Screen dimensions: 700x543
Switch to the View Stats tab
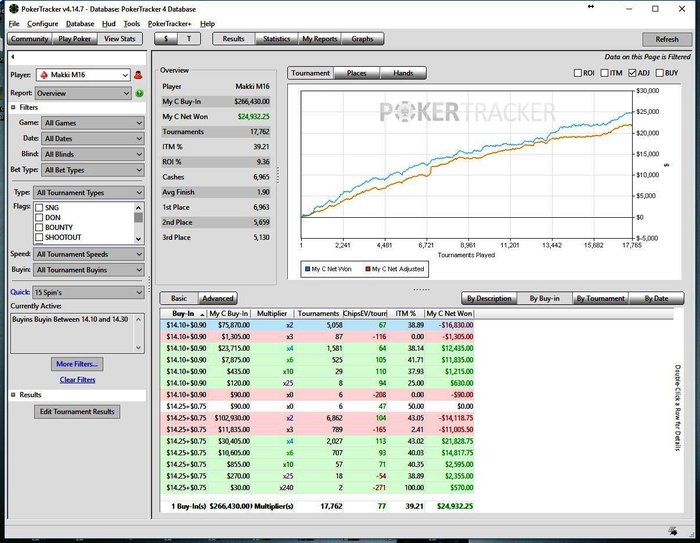(x=120, y=39)
